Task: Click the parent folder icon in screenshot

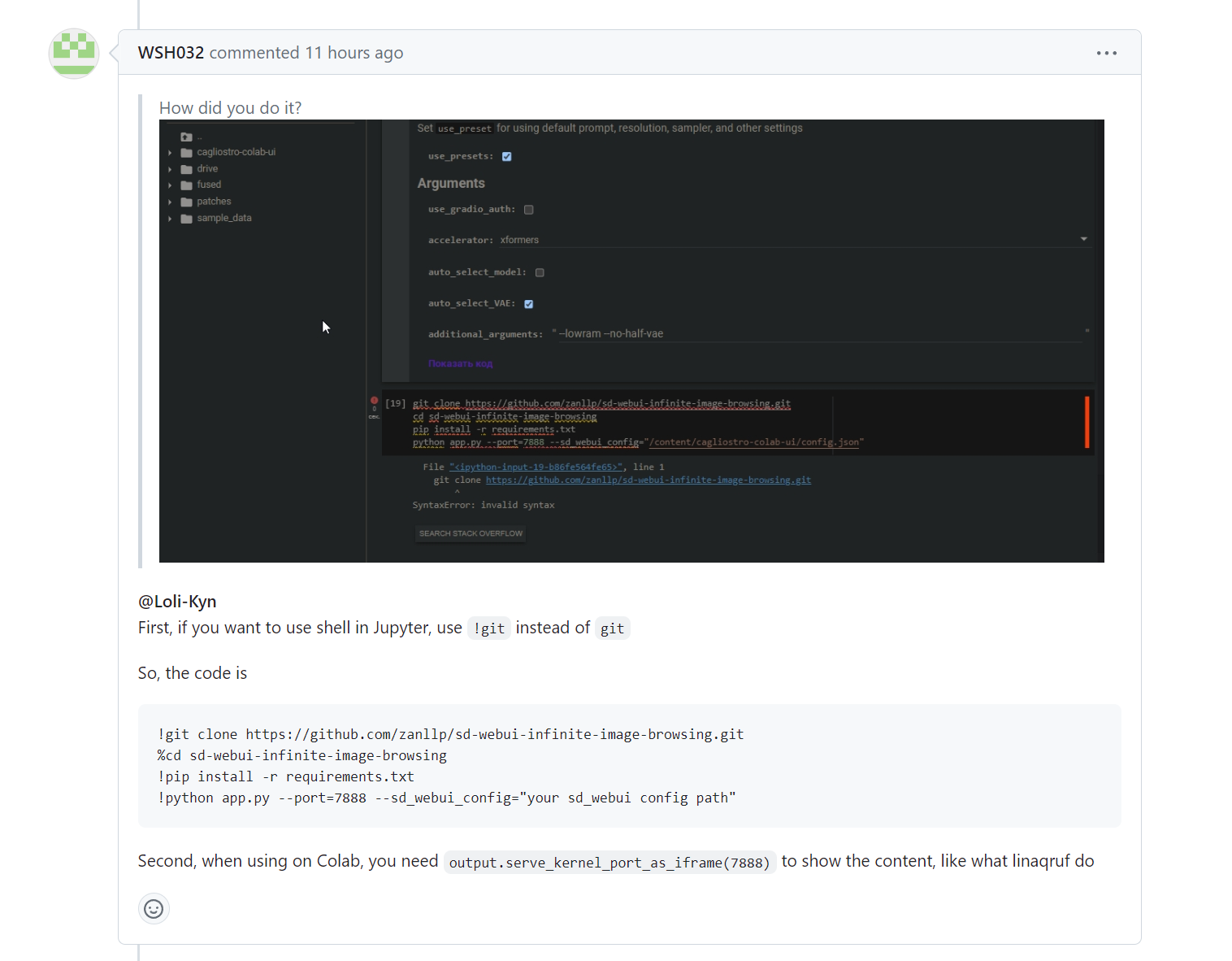Action: coord(187,137)
